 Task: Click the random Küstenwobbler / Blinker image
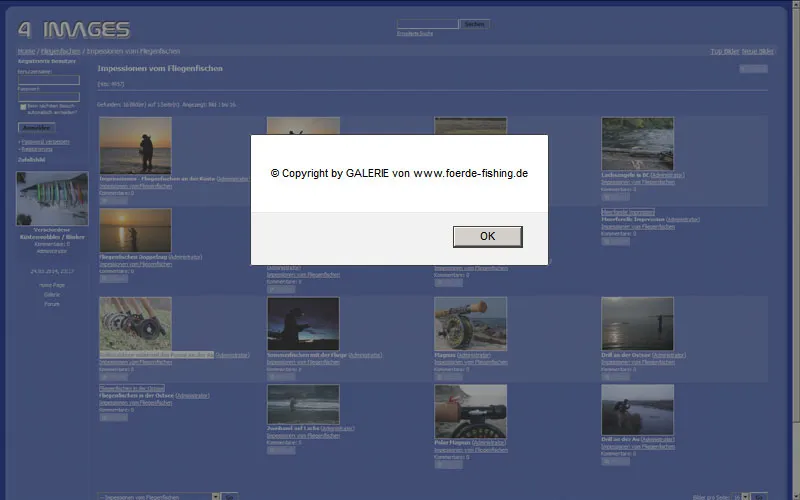click(52, 198)
